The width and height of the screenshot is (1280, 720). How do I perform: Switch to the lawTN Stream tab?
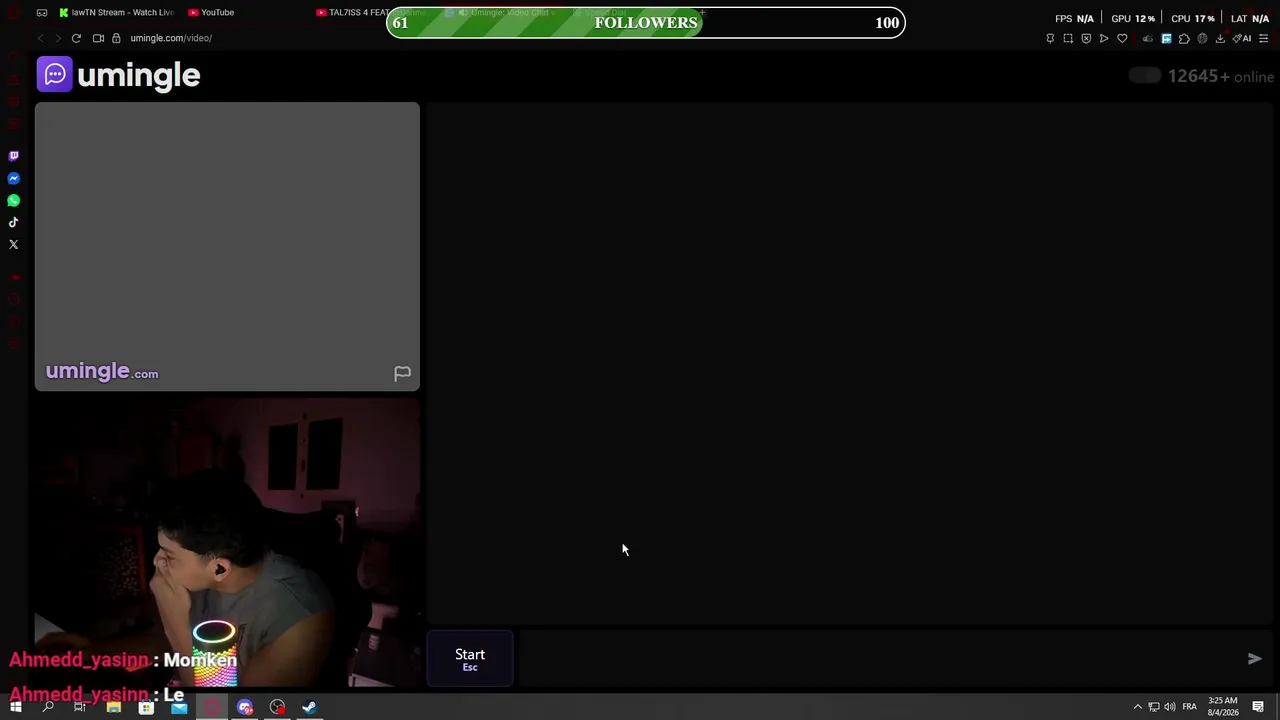[x=116, y=13]
